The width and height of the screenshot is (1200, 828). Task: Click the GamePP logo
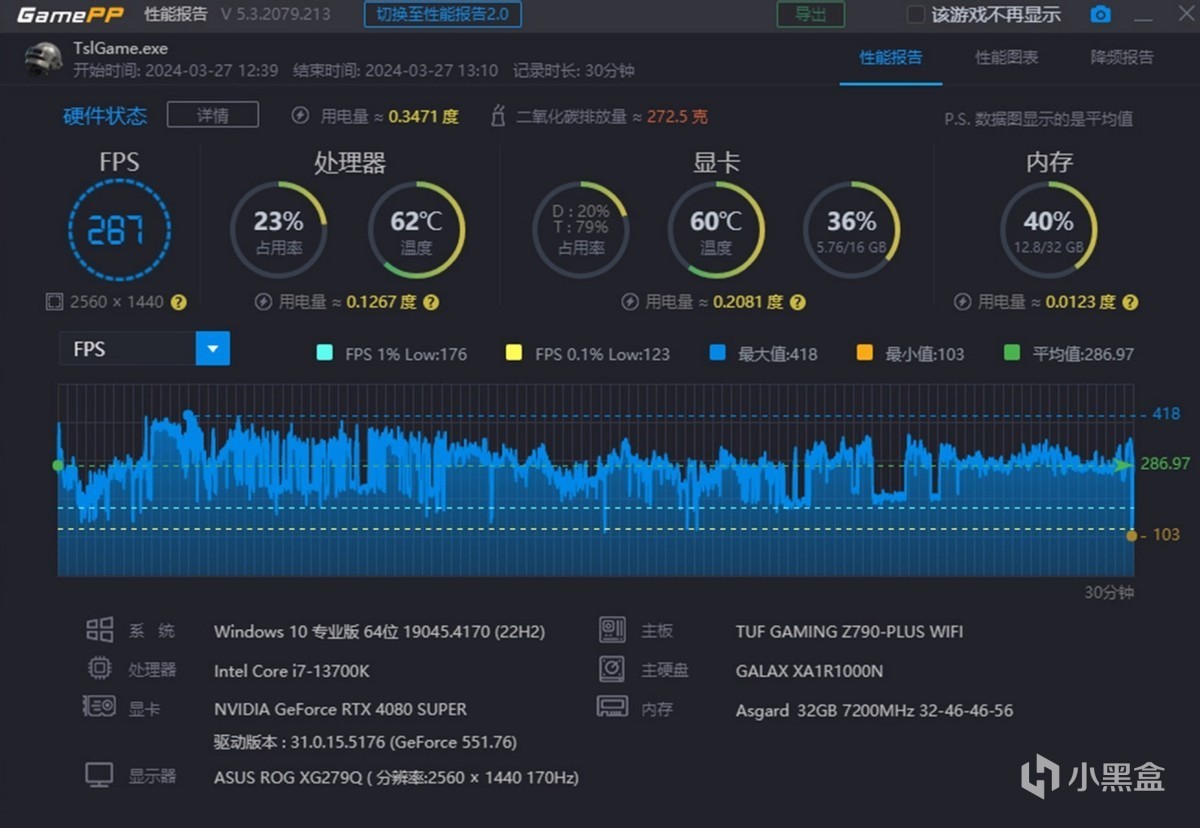[x=70, y=15]
